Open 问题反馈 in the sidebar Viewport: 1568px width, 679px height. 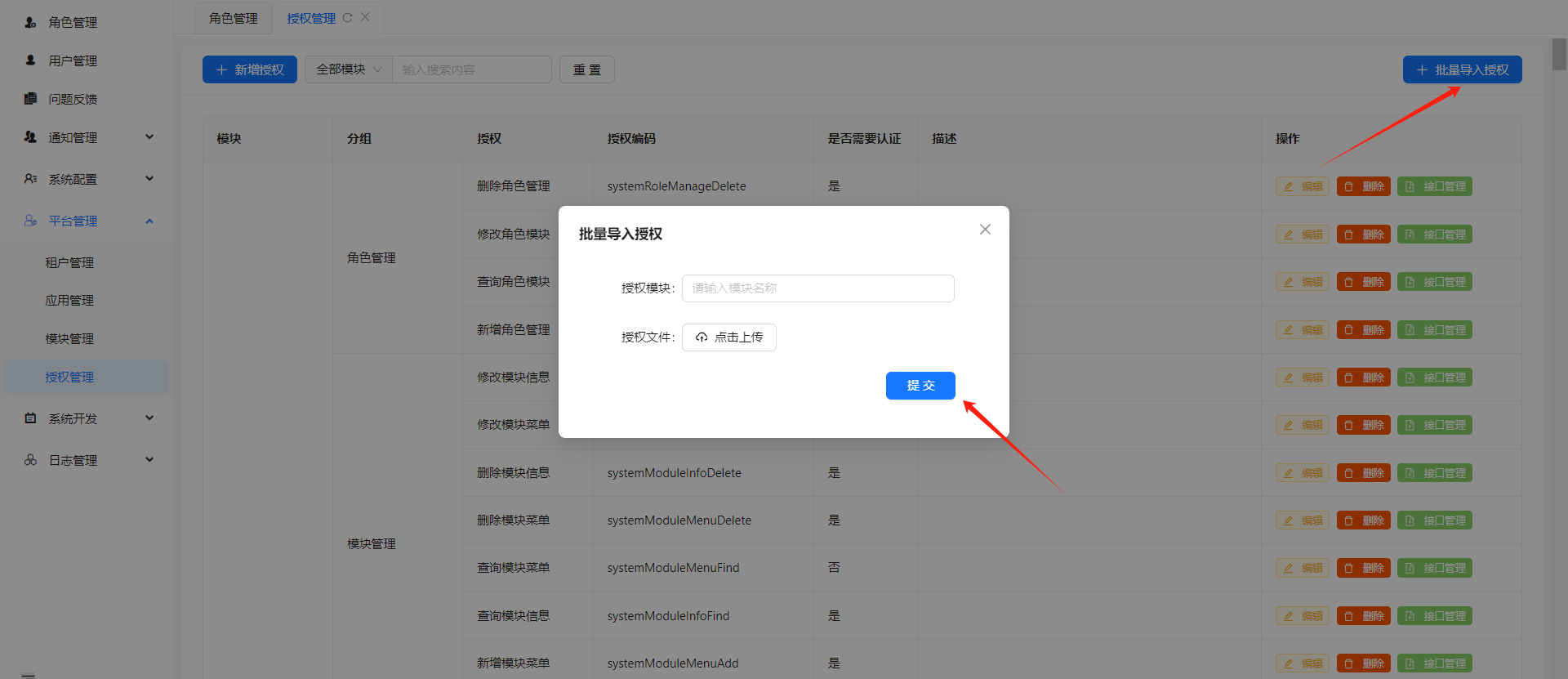point(73,99)
